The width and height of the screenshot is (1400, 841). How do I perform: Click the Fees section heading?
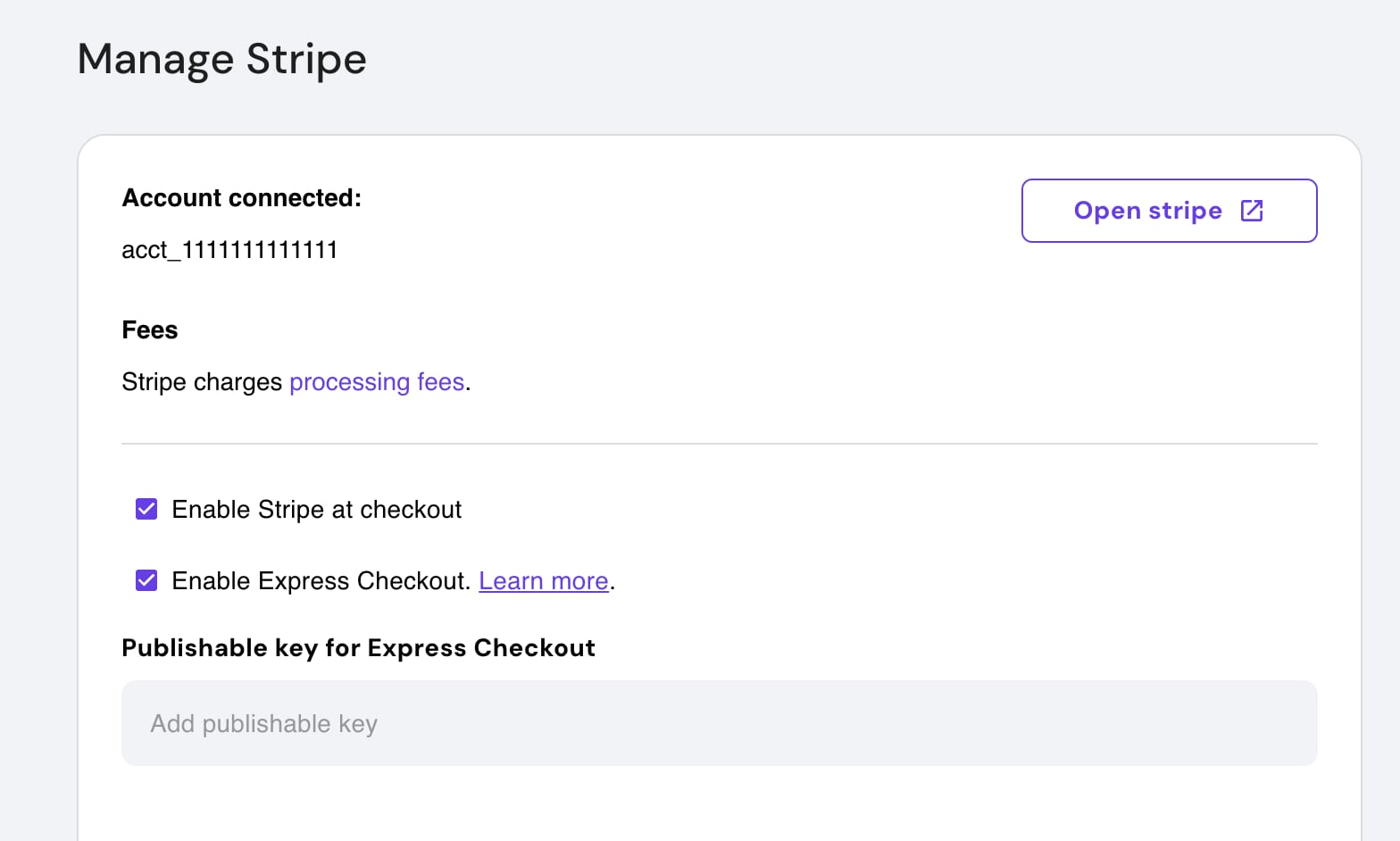[149, 330]
